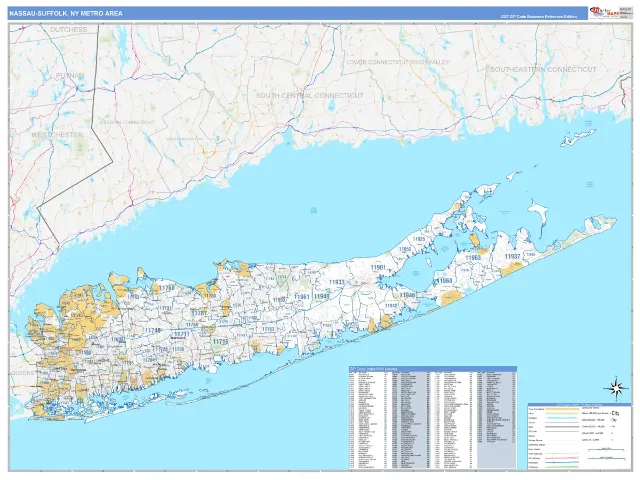Select ZIP code 11746 on the map
Screen dimensions: 640x480
[x=153, y=330]
